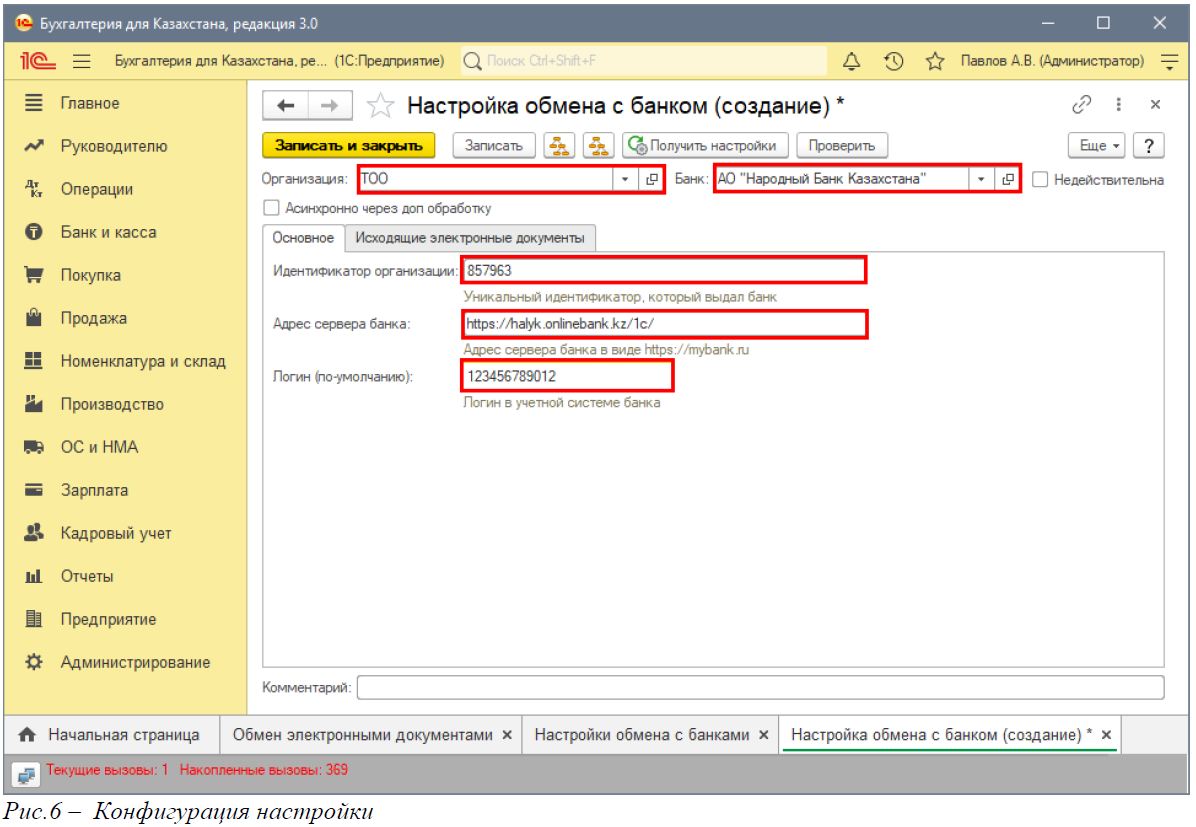Open the Еще dropdown menu

click(x=1097, y=145)
